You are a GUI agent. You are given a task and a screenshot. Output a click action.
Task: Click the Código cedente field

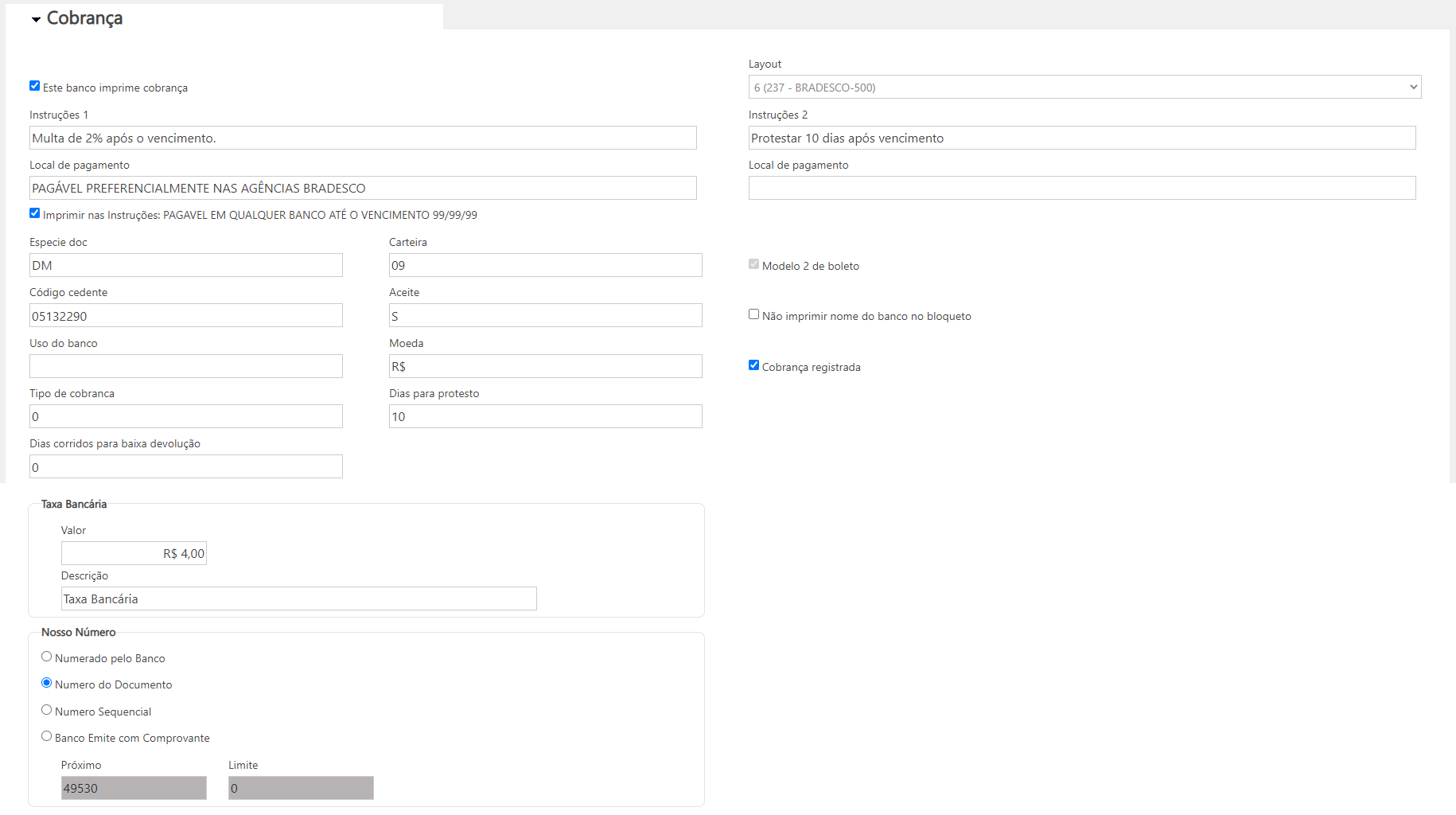pyautogui.click(x=186, y=315)
